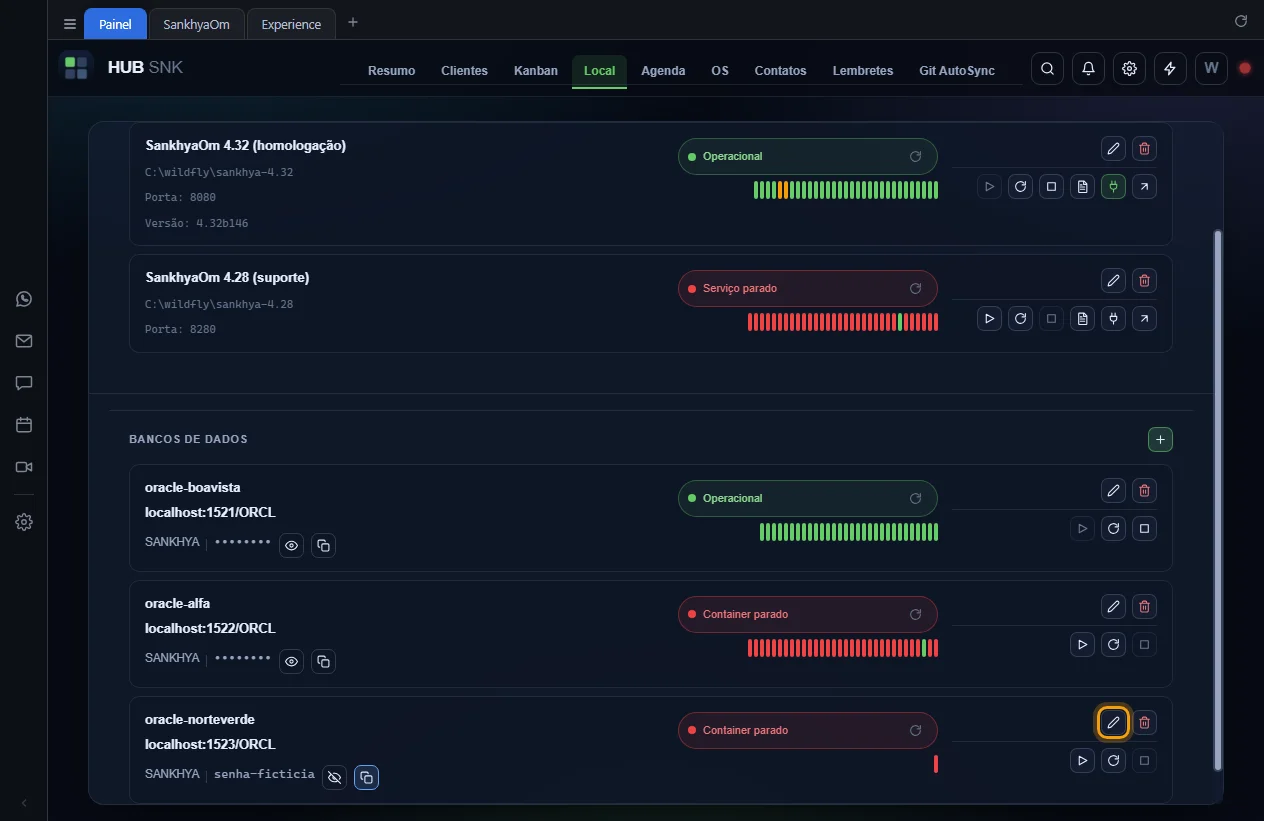Restart the oracle-norteverde container
The width and height of the screenshot is (1264, 821).
(1113, 760)
